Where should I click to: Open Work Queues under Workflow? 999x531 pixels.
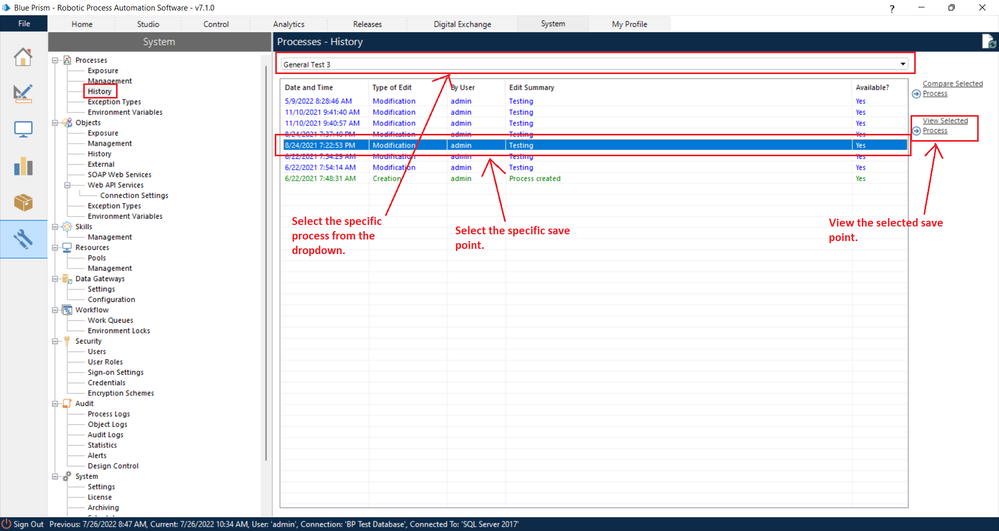tap(110, 320)
